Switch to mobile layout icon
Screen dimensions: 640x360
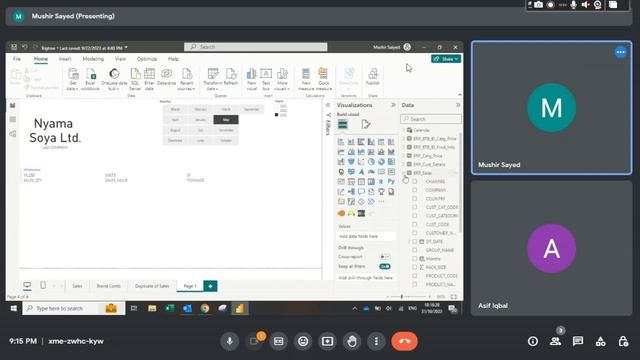point(43,285)
